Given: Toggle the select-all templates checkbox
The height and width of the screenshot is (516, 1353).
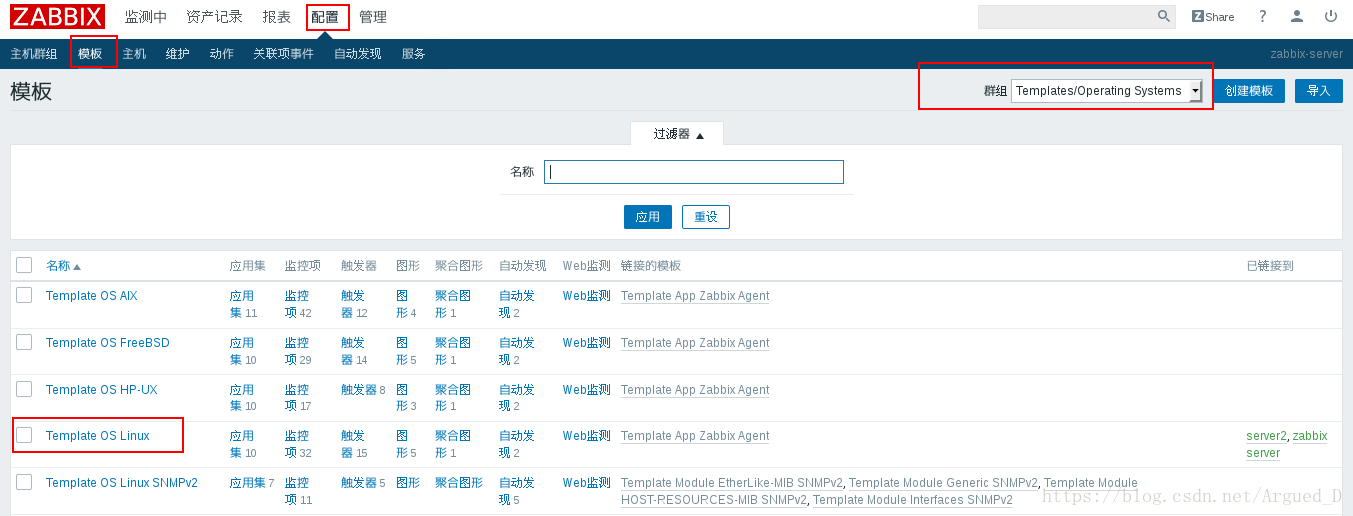Looking at the screenshot, I should [x=24, y=265].
